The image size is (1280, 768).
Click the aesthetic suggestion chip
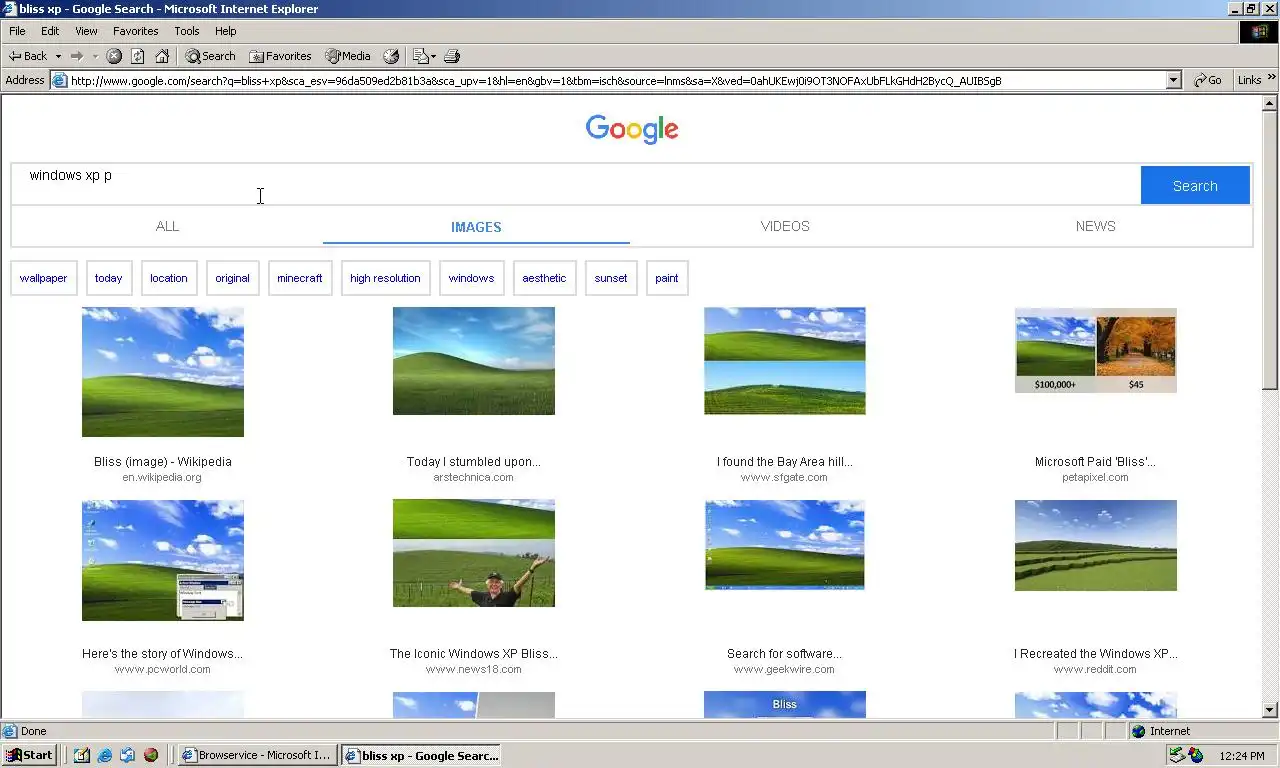(x=544, y=278)
